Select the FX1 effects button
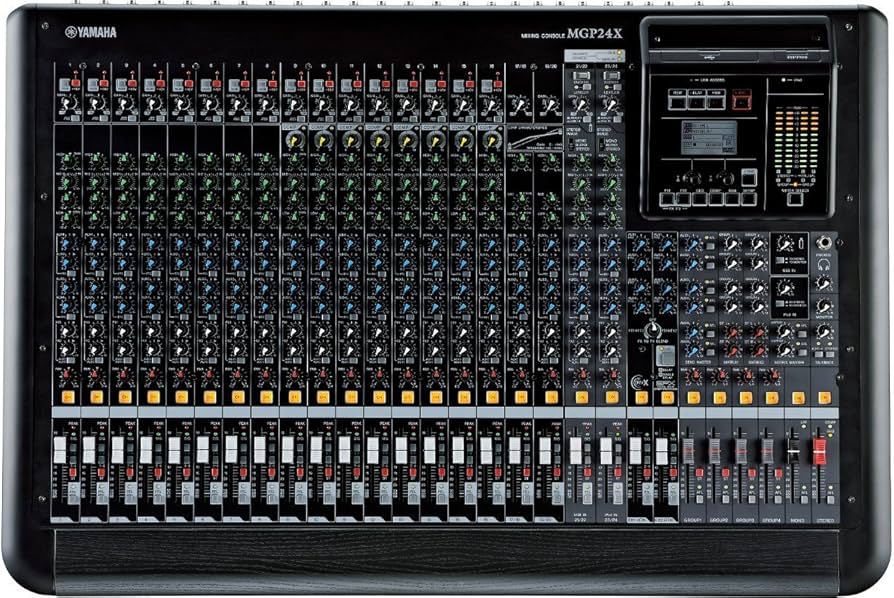This screenshot has width=894, height=598. tap(666, 197)
